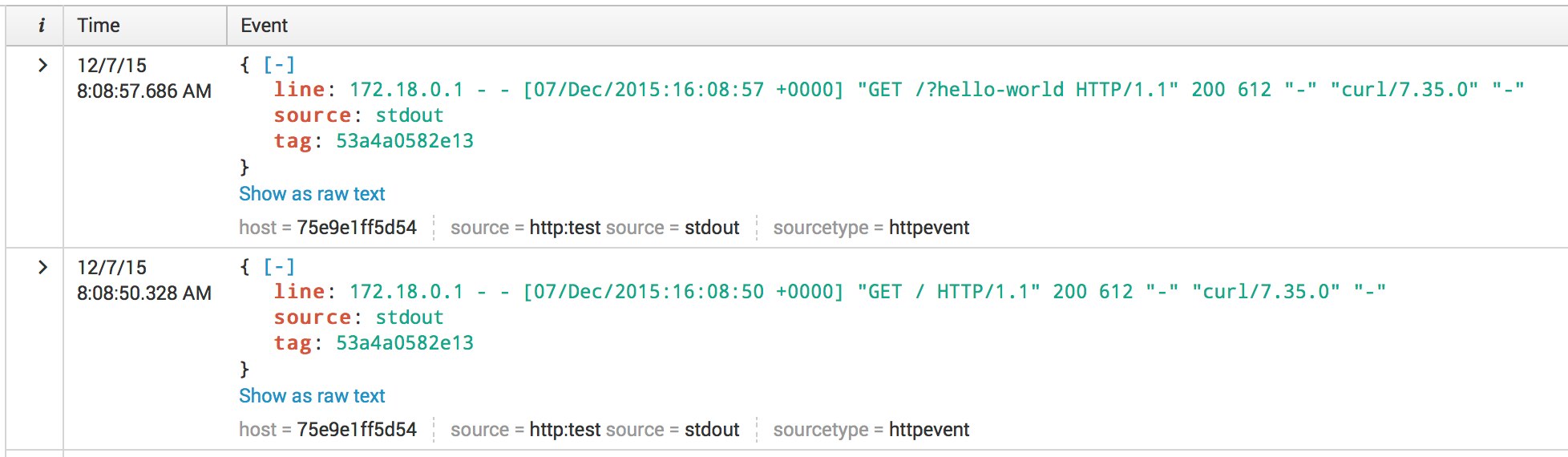Click sourcetype httpevent in second event

928,430
